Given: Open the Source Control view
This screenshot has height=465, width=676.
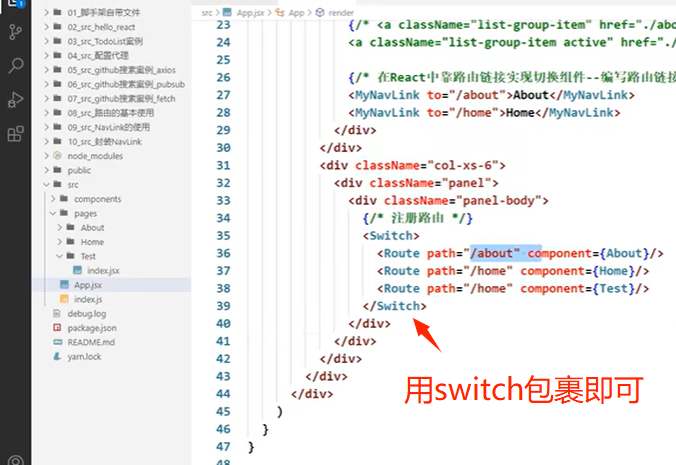Looking at the screenshot, I should [16, 32].
